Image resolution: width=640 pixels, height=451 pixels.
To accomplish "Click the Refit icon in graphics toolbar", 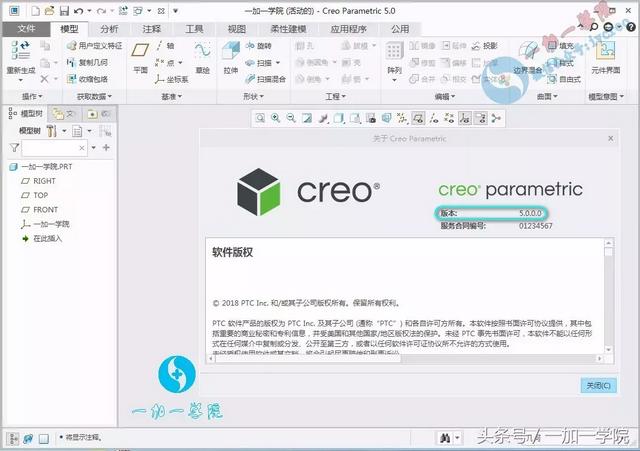I will pos(260,118).
